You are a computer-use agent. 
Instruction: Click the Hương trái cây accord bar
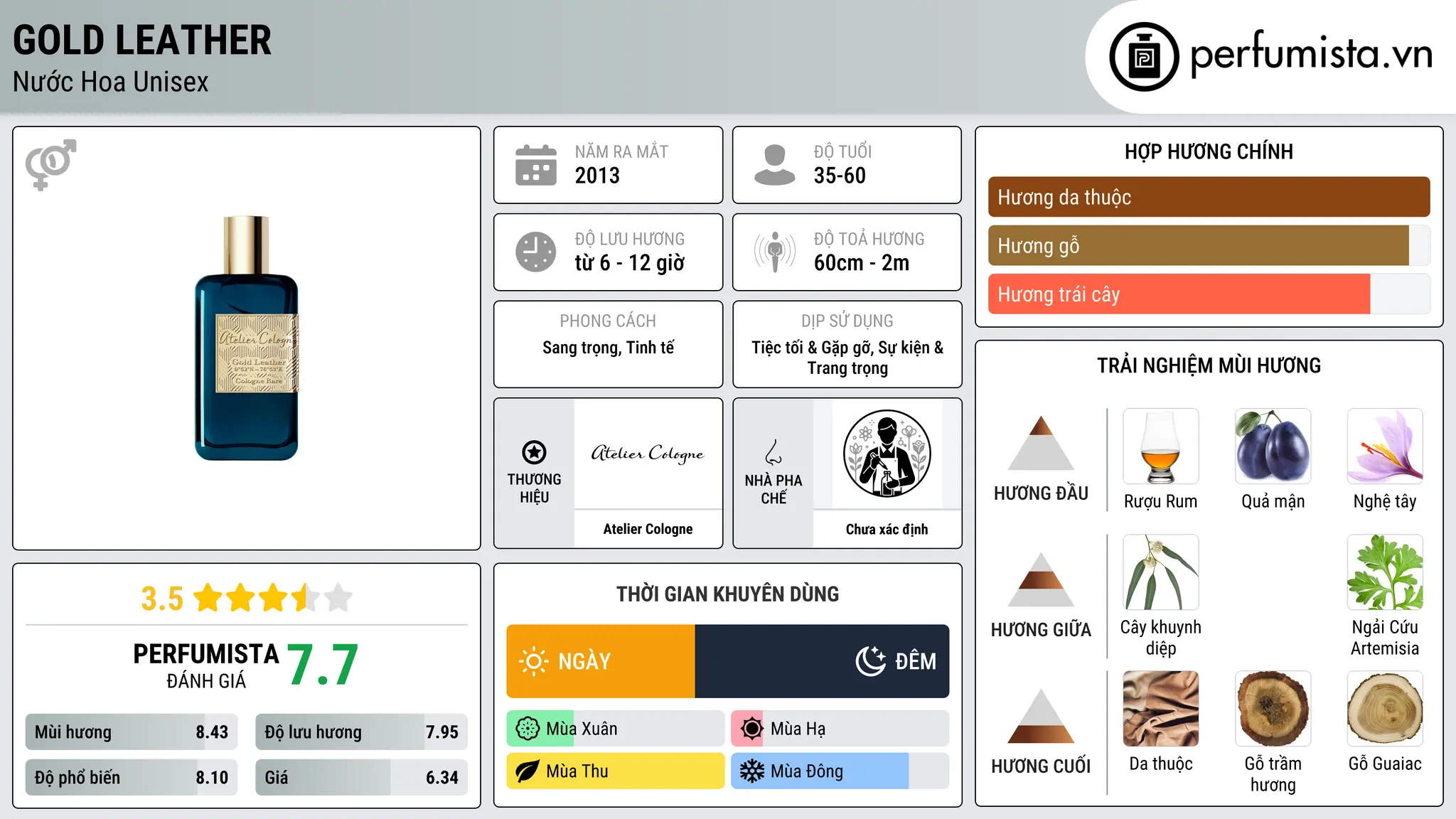[x=1209, y=294]
